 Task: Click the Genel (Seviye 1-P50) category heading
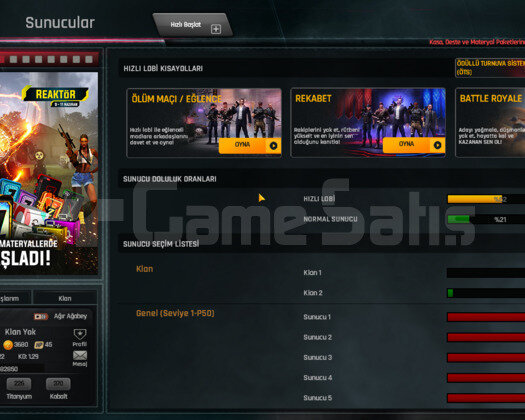[175, 313]
